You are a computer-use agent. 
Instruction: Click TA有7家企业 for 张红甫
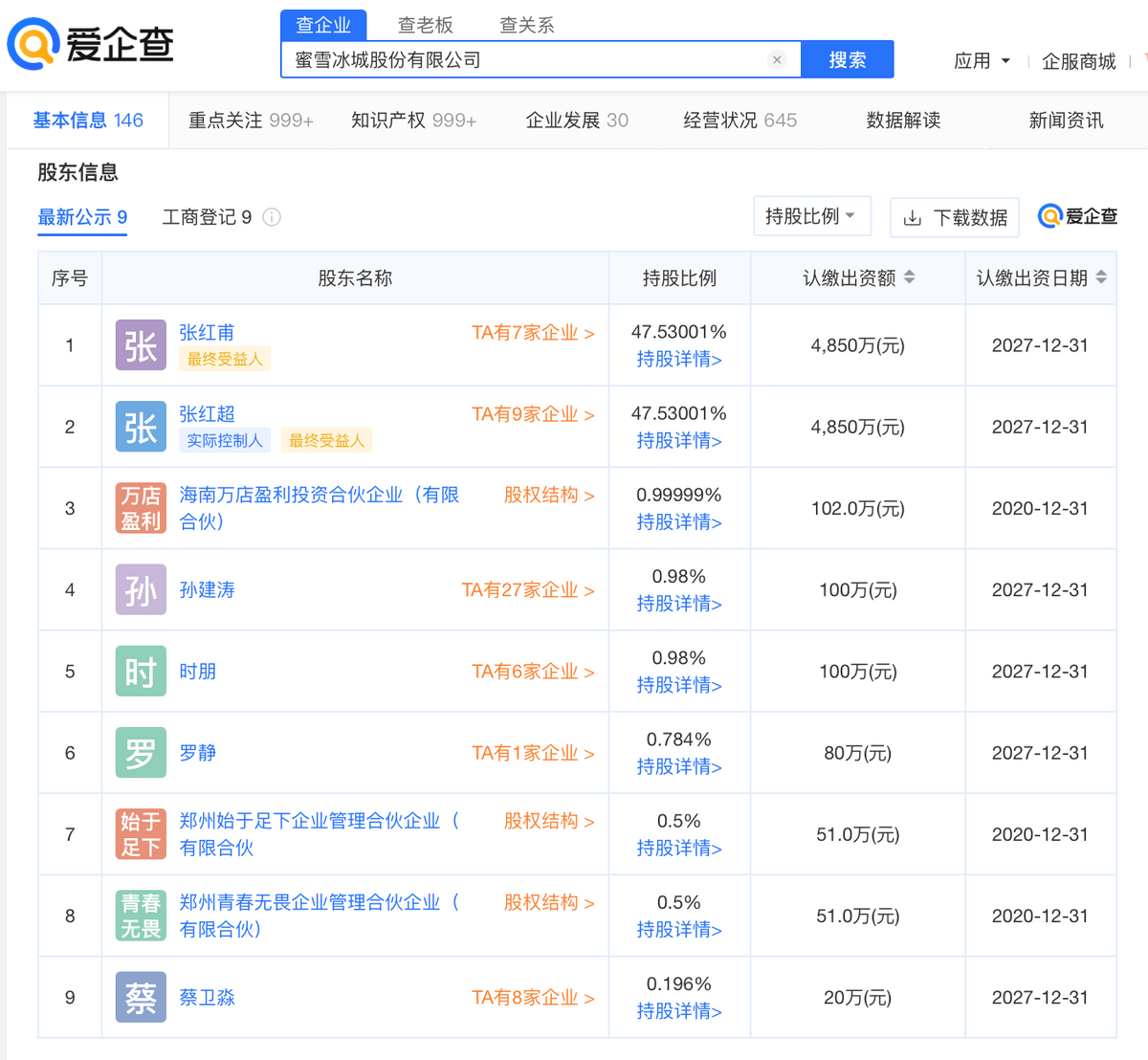coord(533,333)
